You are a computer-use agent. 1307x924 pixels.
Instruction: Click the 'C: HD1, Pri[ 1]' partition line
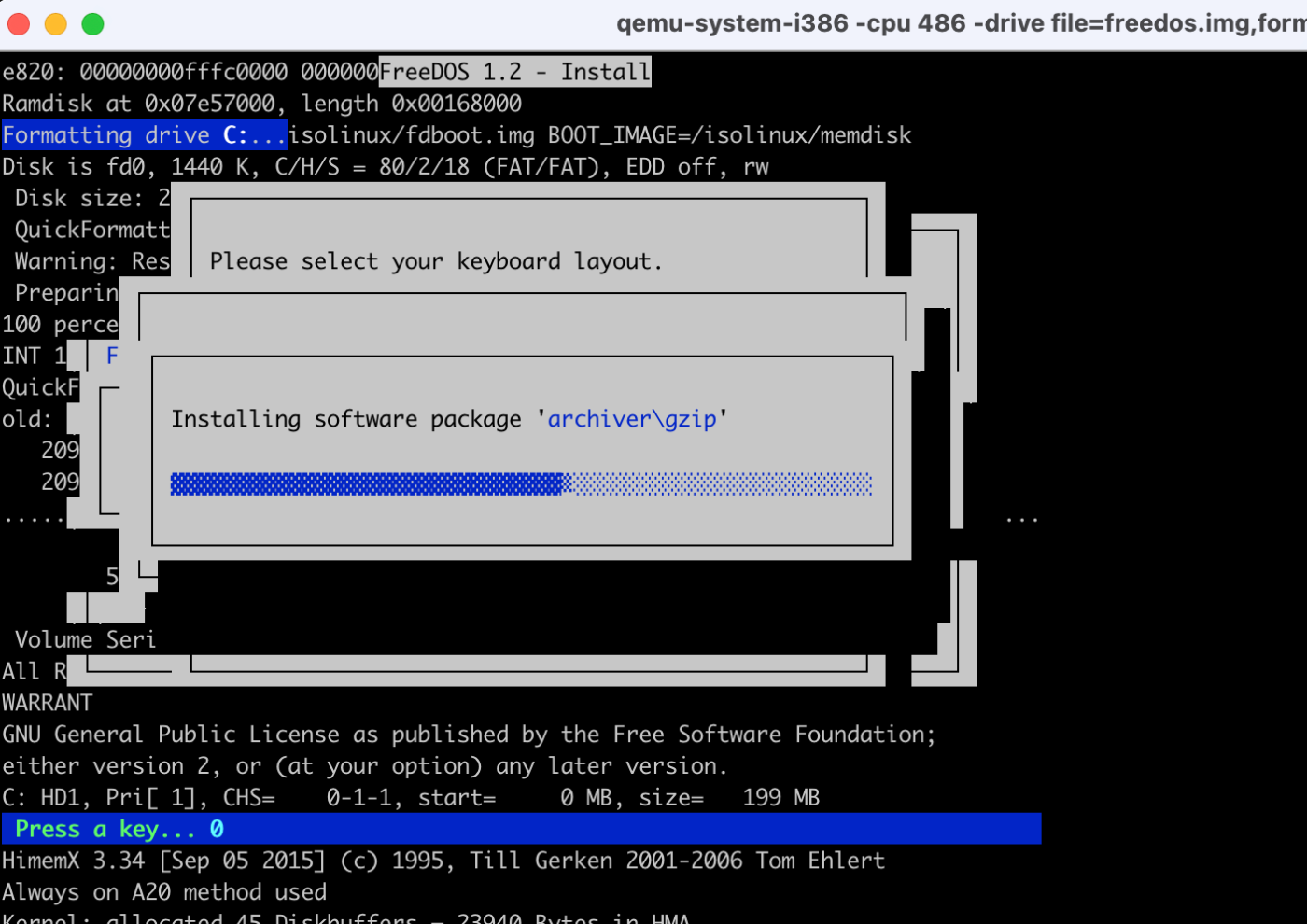point(411,798)
